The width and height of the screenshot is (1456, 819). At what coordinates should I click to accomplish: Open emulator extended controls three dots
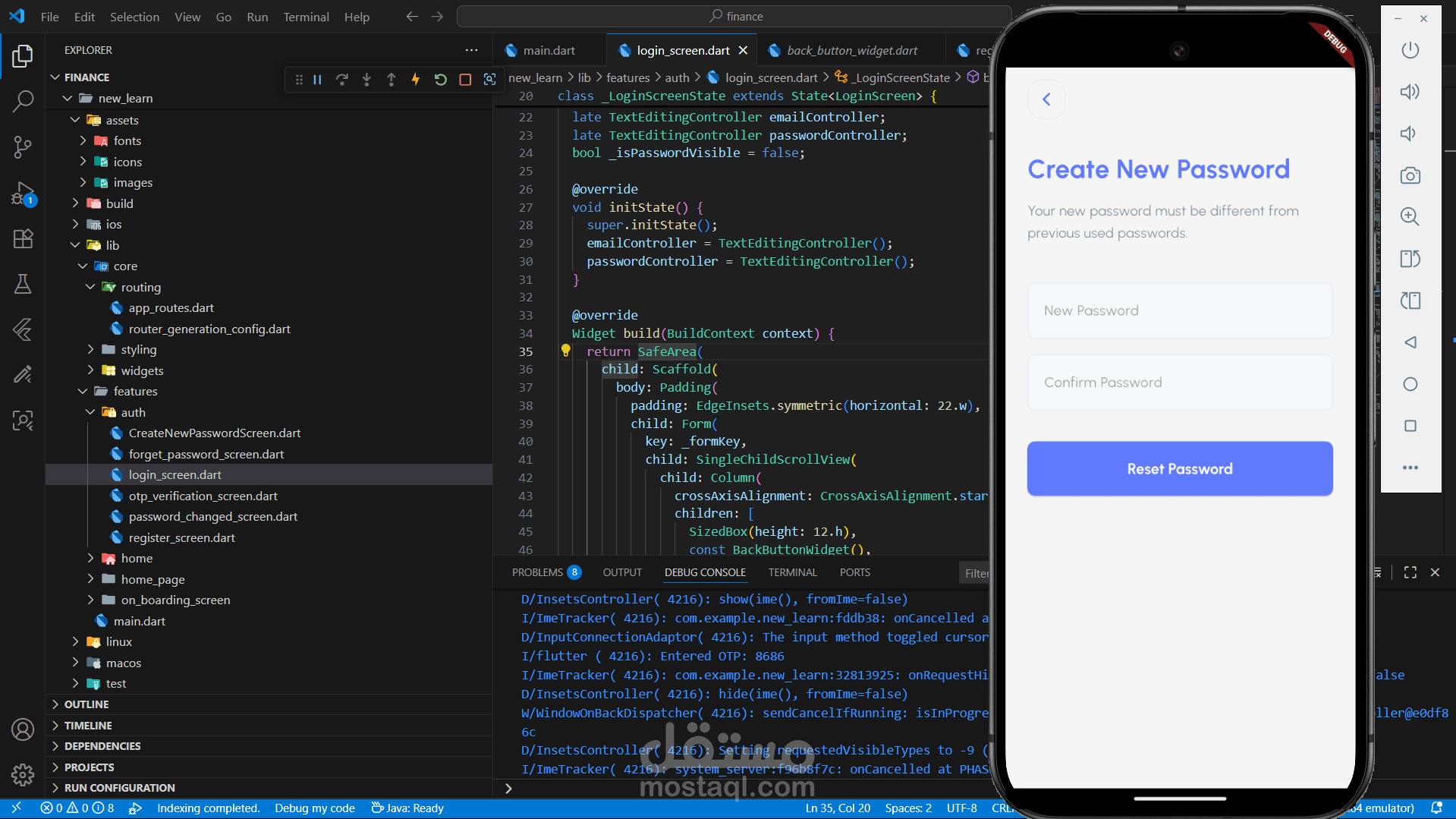click(1410, 468)
